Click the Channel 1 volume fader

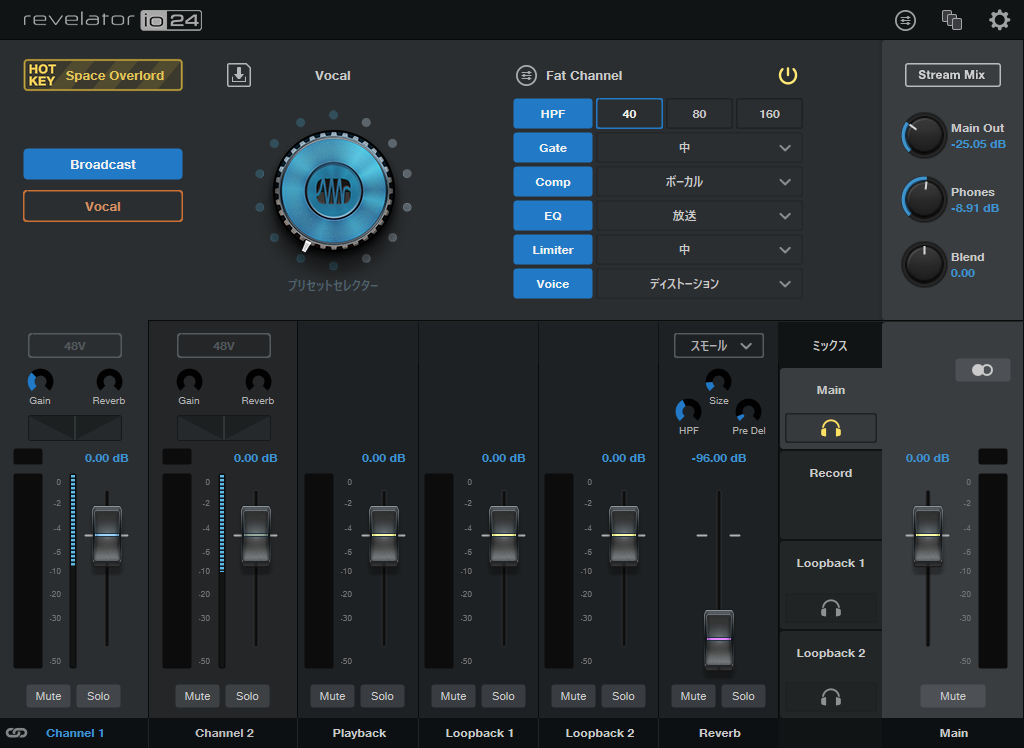click(x=106, y=535)
